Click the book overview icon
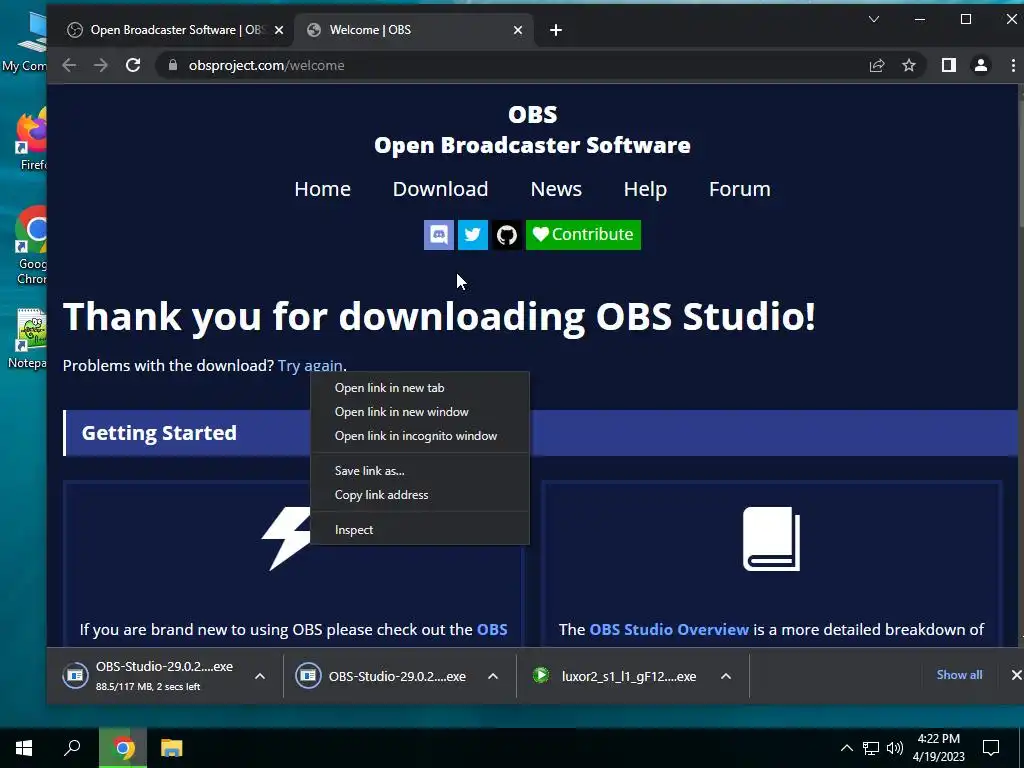Screen dimensions: 1024x768 pyautogui.click(x=771, y=539)
